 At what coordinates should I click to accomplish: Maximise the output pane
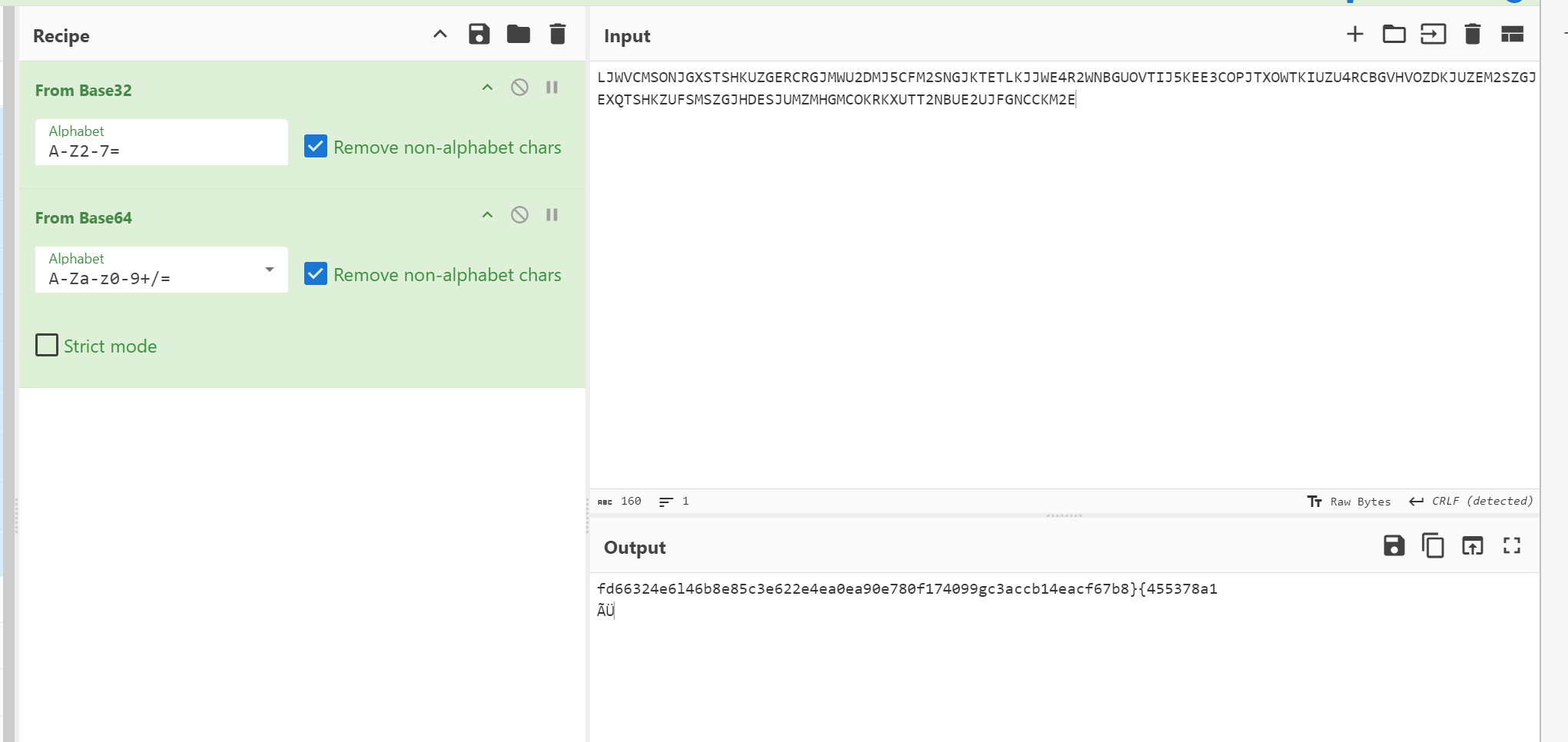[1511, 546]
